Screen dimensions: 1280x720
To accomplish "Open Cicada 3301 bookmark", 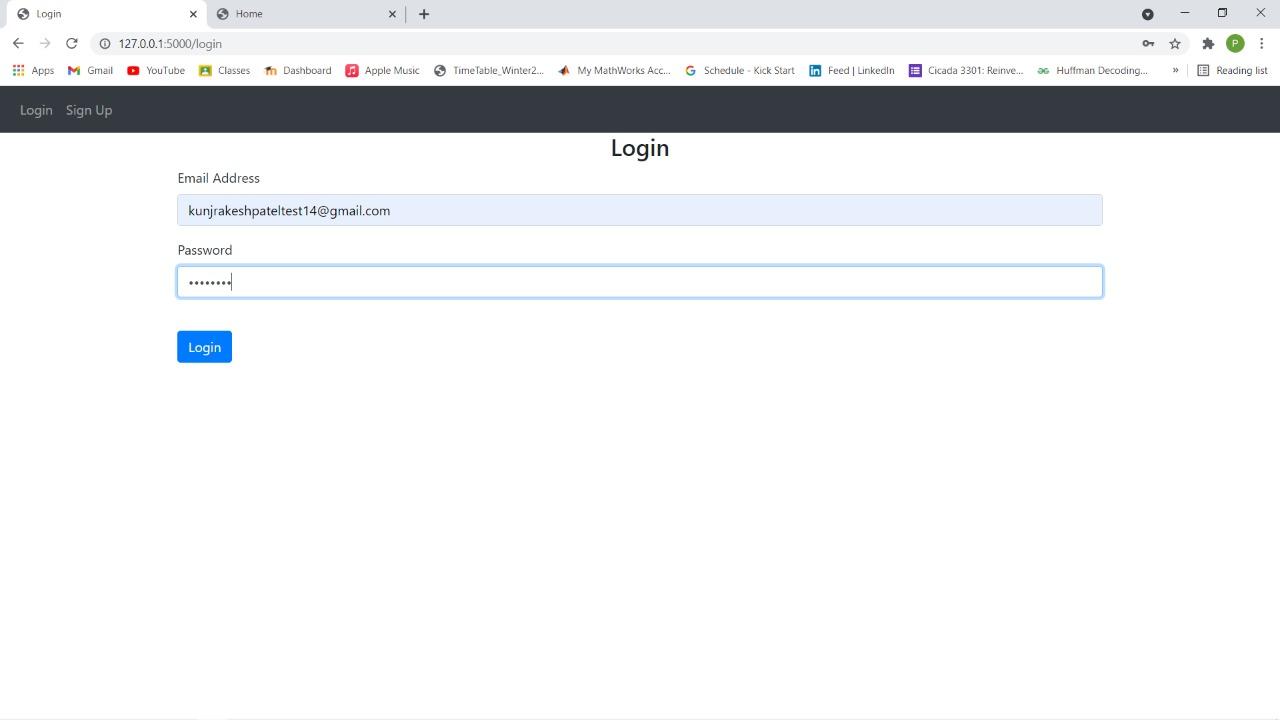I will (965, 70).
